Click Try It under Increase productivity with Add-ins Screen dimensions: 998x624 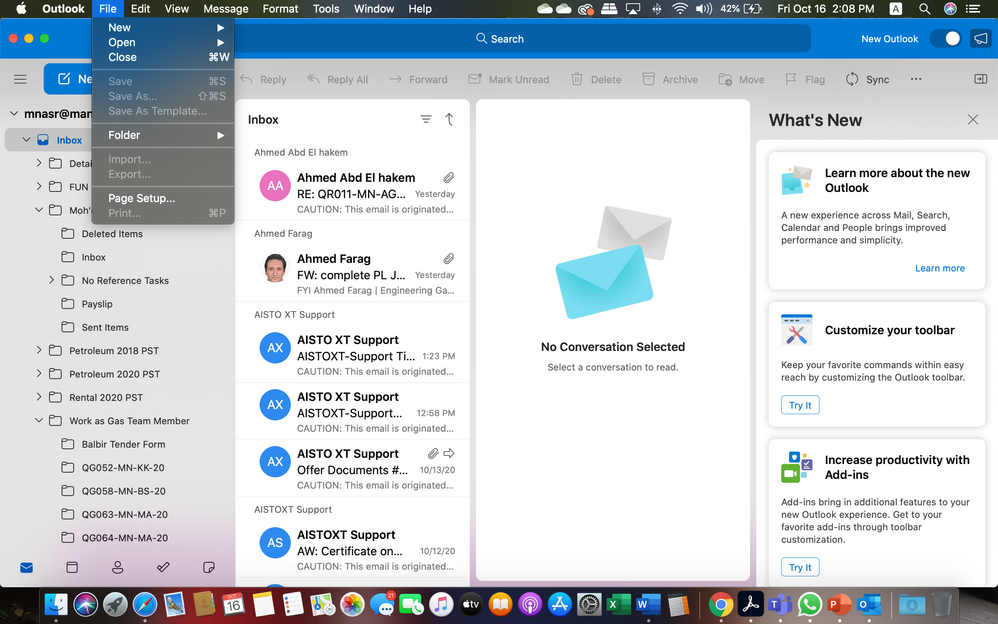click(800, 567)
